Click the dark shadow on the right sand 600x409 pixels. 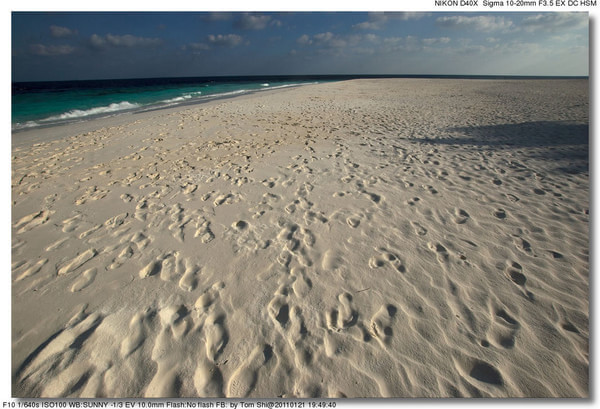coord(520,135)
